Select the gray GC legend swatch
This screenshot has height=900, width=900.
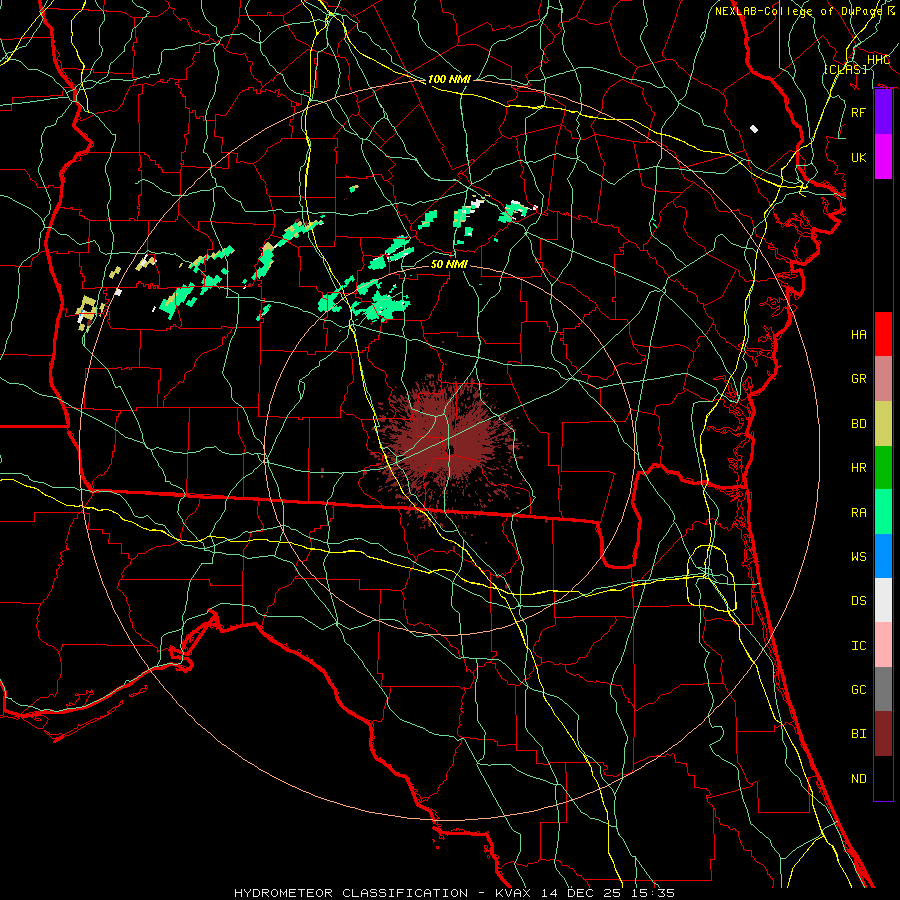[883, 689]
